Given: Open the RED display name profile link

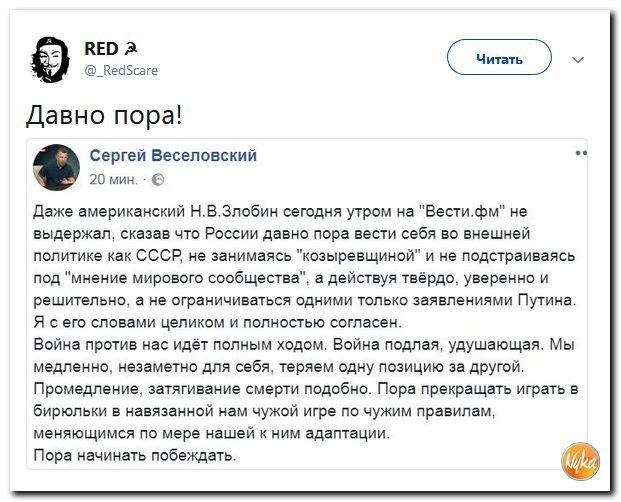Looking at the screenshot, I should (101, 49).
